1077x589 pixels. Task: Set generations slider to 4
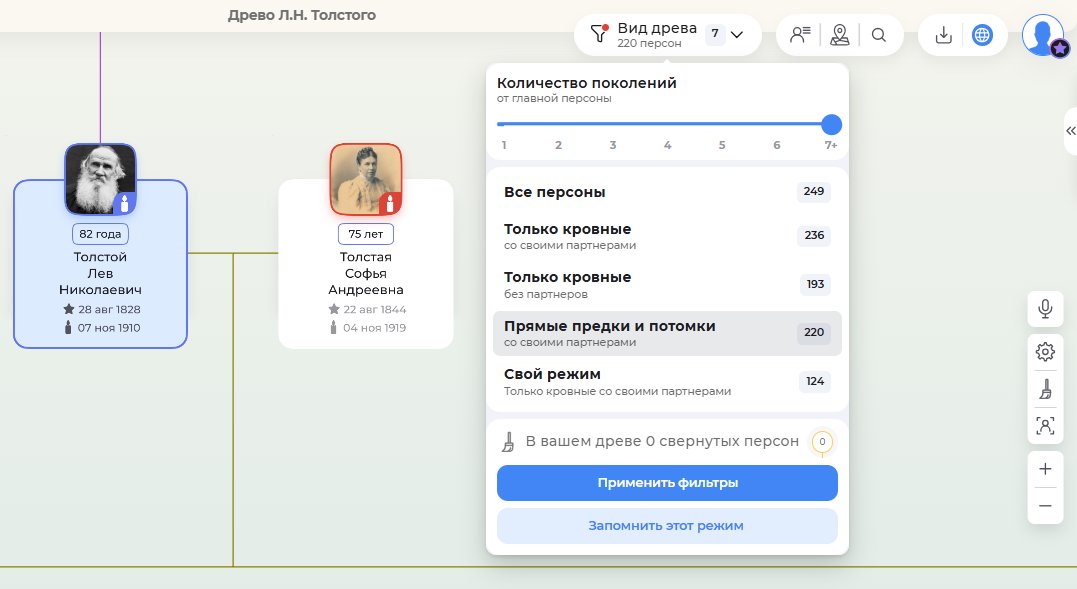pos(667,125)
